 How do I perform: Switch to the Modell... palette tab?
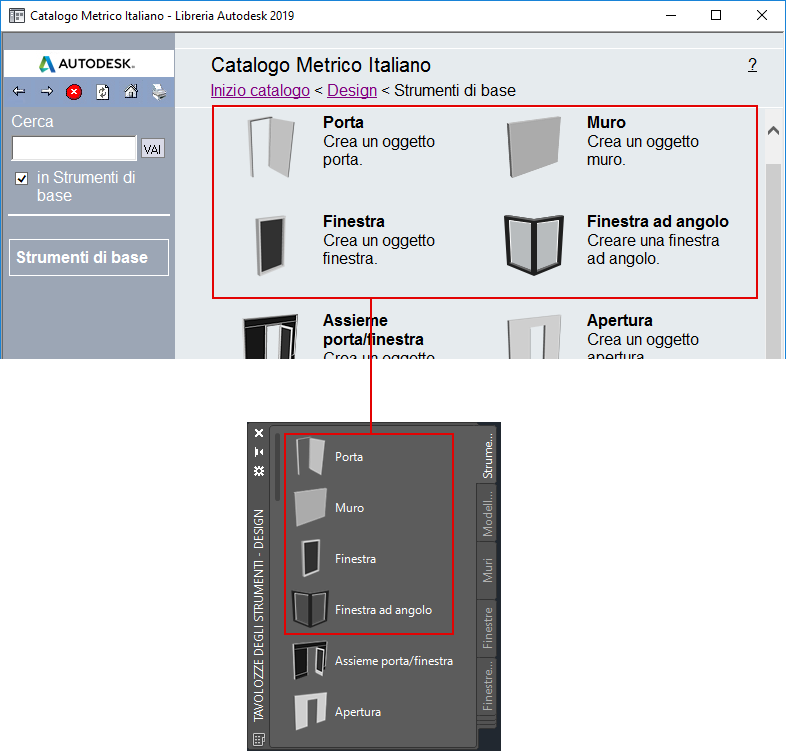[487, 513]
